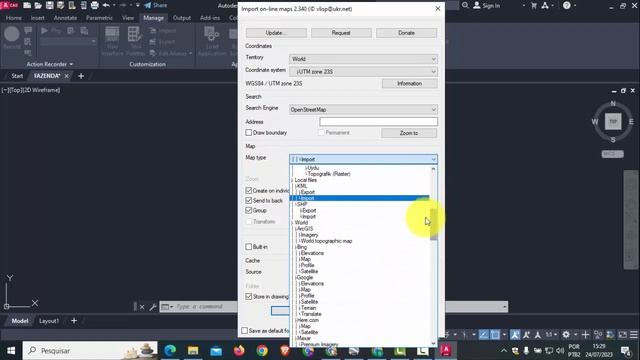Click the New drawing icon in quick access toolbar
640x360 pixels.
point(27,5)
